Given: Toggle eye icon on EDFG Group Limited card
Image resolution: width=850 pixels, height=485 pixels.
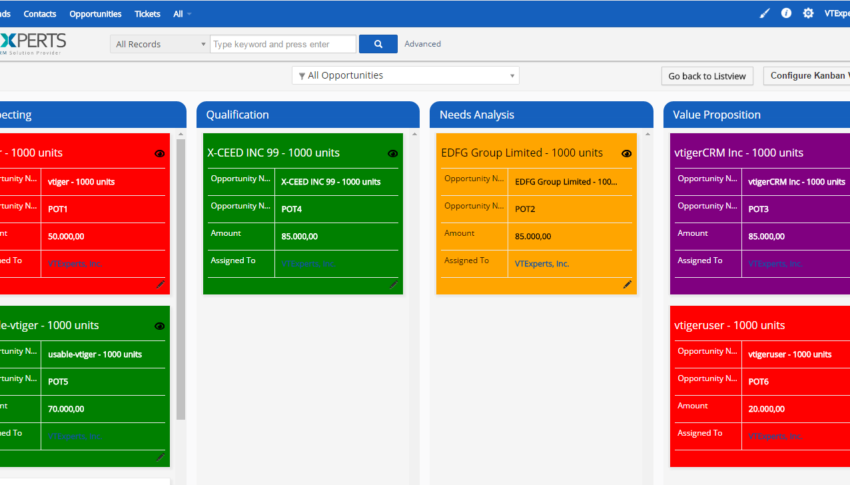Looking at the screenshot, I should 626,153.
